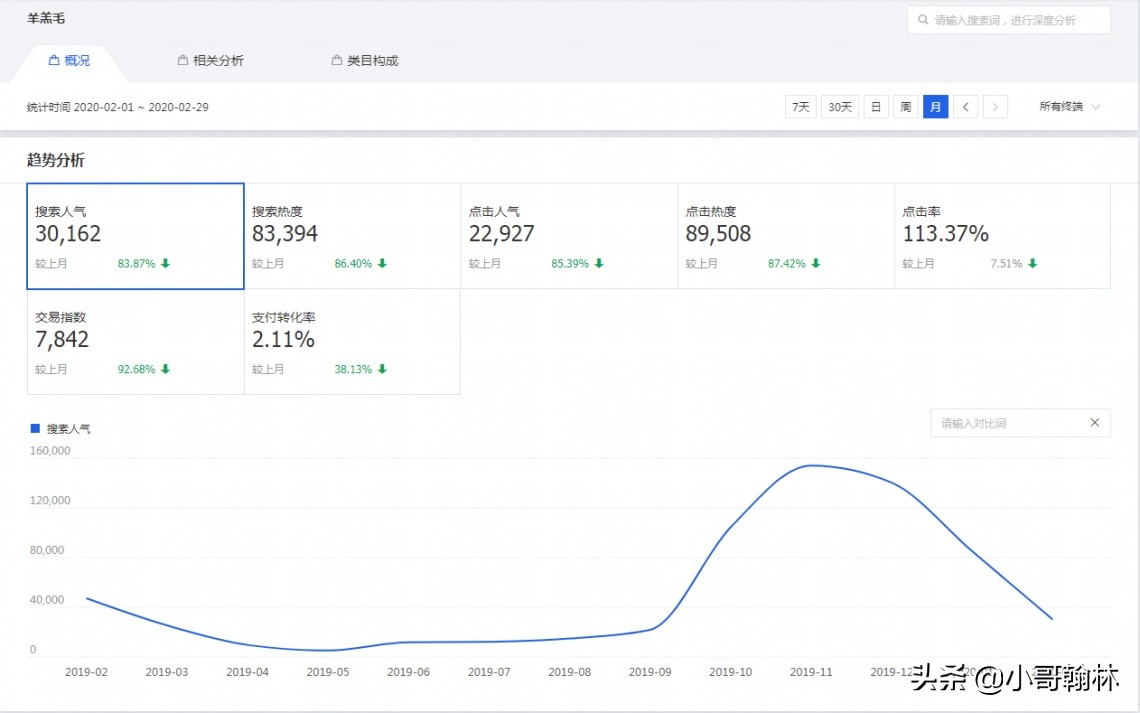Switch to the 类目构成 tab
The height and width of the screenshot is (713, 1140).
pos(372,61)
